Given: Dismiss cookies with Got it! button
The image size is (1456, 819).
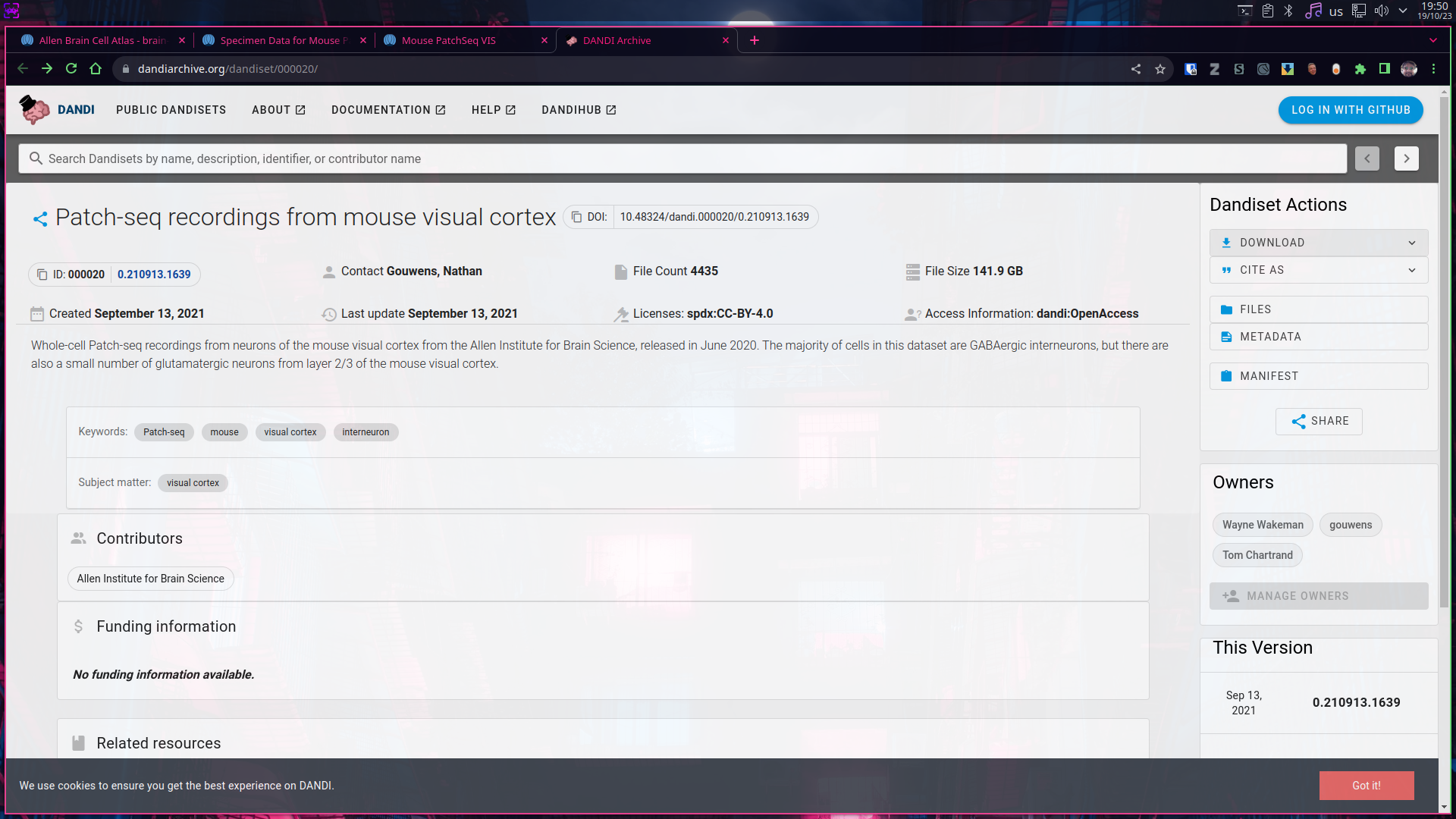Looking at the screenshot, I should tap(1366, 786).
